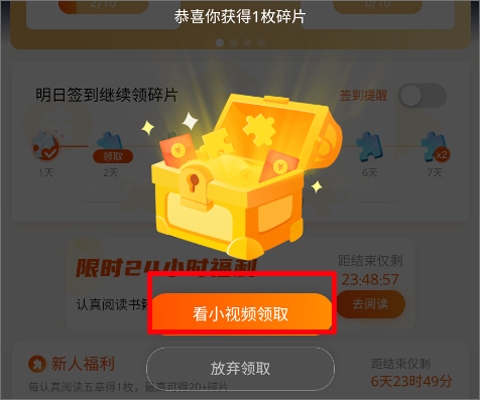Tap the 新人福利 heading
This screenshot has width=480, height=400.
pyautogui.click(x=83, y=364)
